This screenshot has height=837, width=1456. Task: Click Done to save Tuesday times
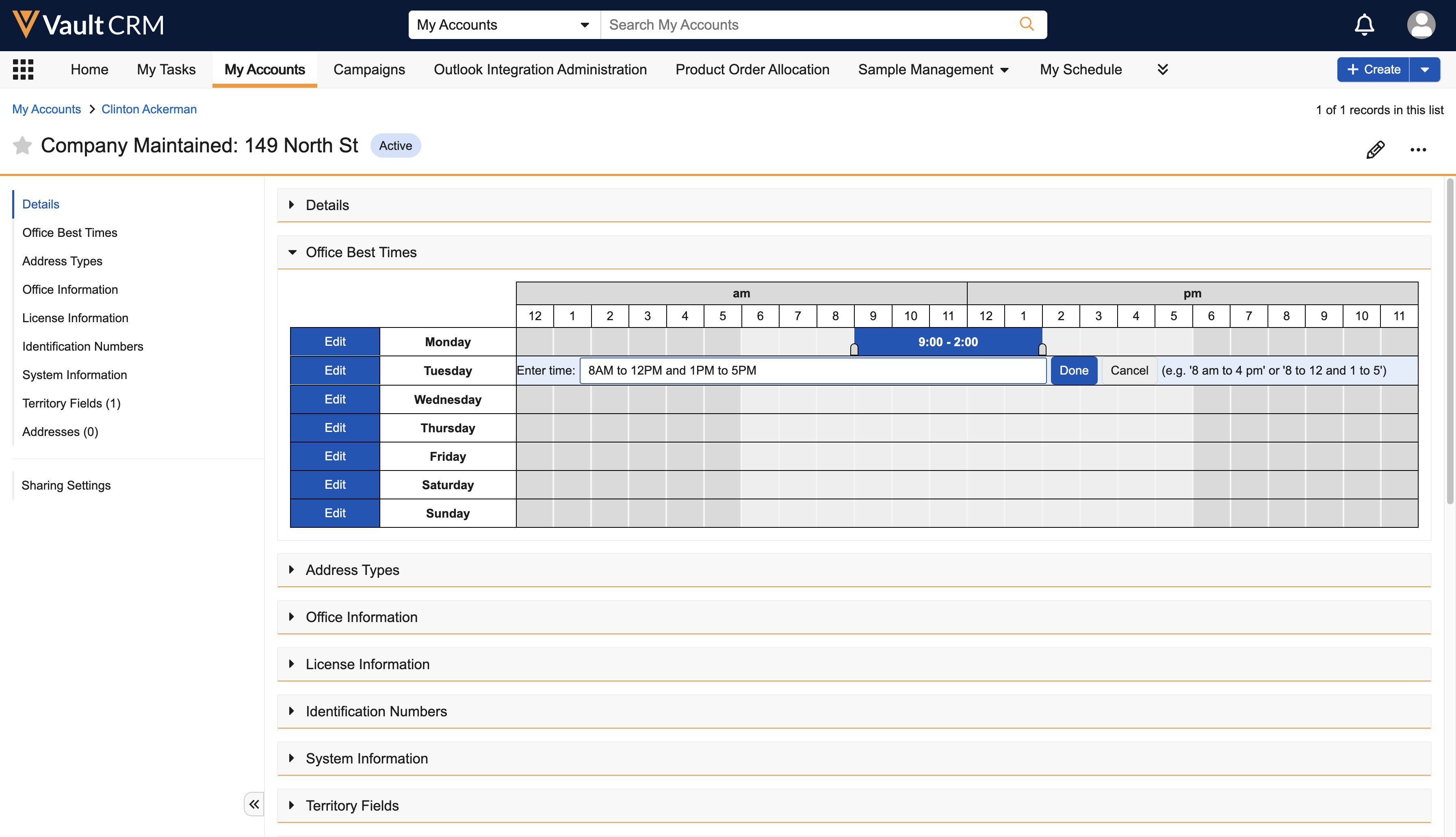(x=1073, y=371)
